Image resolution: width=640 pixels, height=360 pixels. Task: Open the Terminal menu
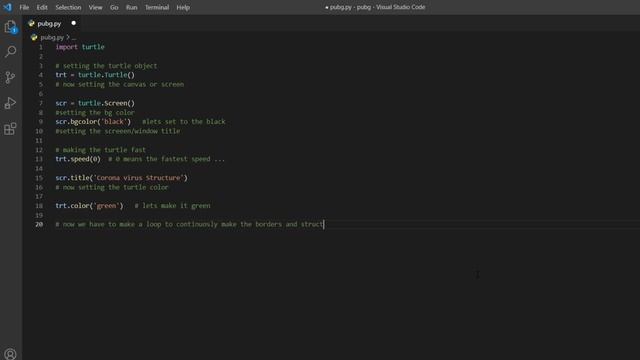[x=157, y=7]
